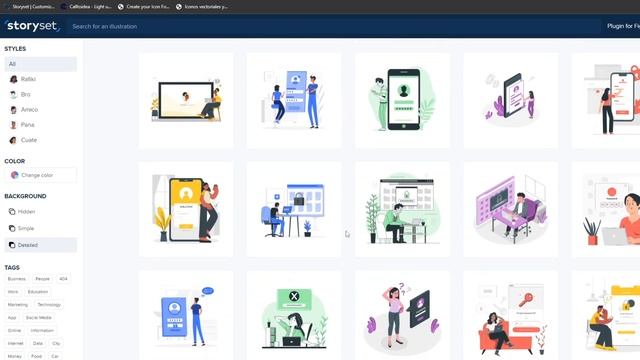This screenshot has width=640, height=360.
Task: Filter by the Food tag
Action: point(37,356)
